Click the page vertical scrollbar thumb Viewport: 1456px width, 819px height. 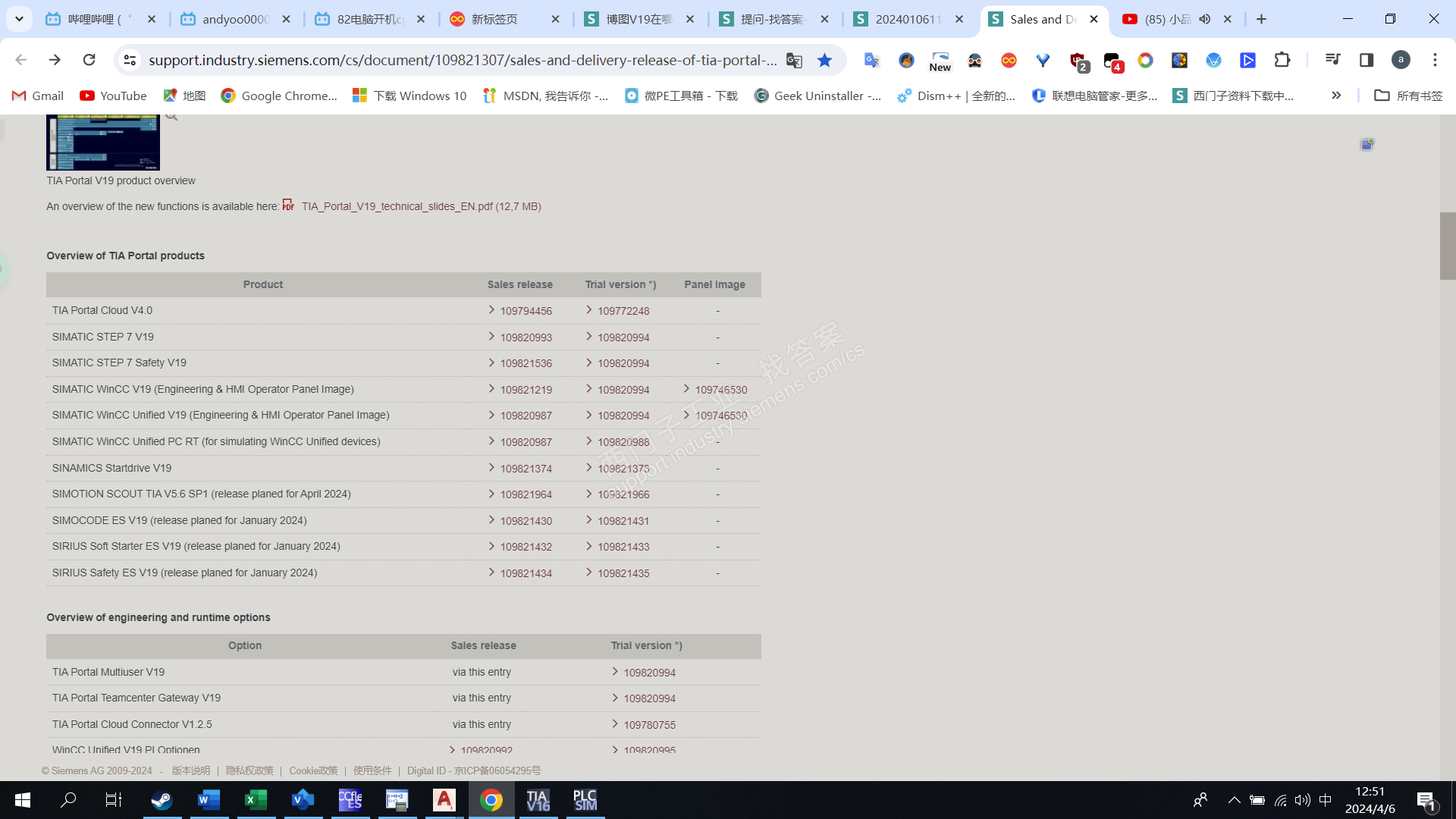[x=1447, y=246]
